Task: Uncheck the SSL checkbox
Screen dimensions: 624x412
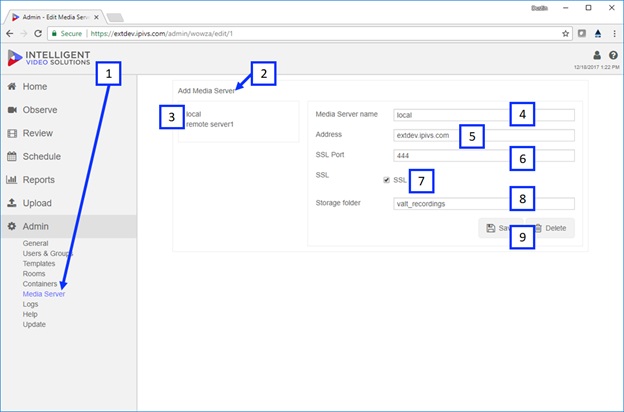Action: 386,180
